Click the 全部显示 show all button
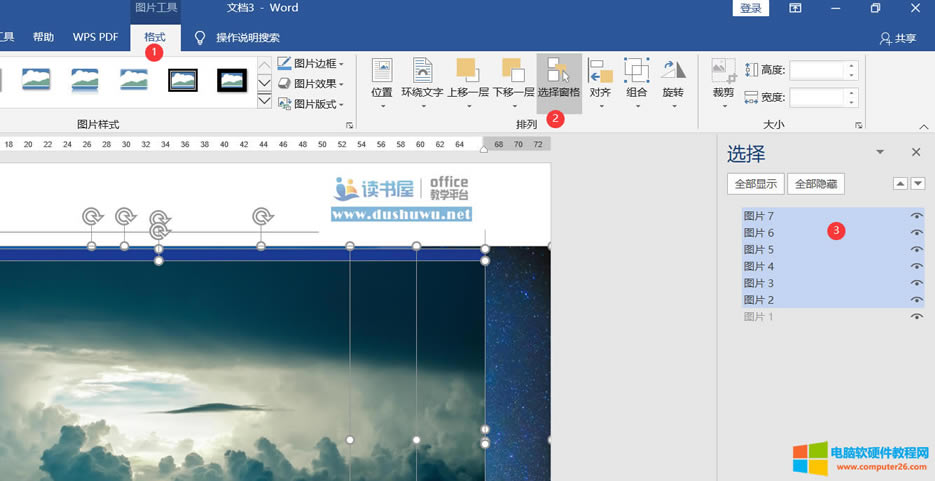935x481 pixels. 755,184
